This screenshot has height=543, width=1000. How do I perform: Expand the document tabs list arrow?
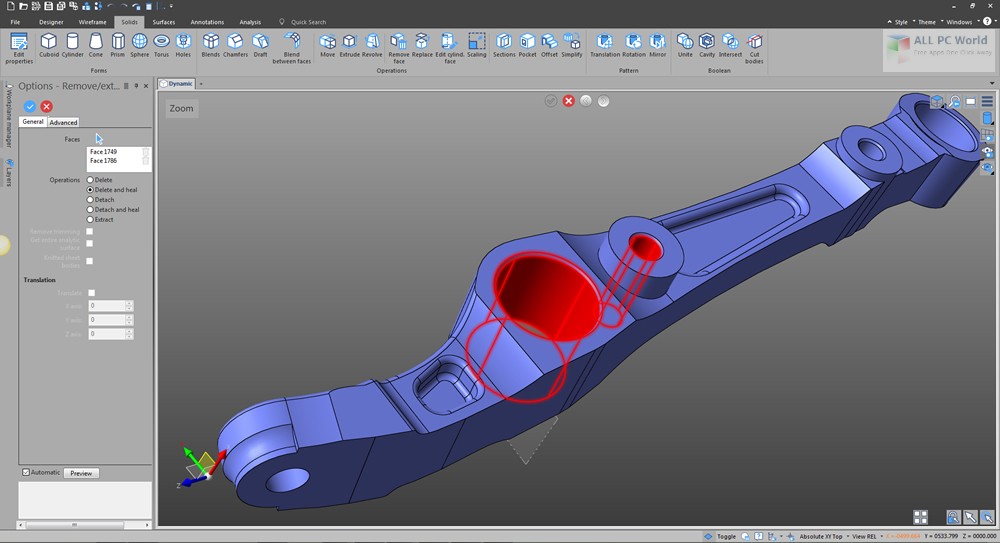tap(992, 84)
